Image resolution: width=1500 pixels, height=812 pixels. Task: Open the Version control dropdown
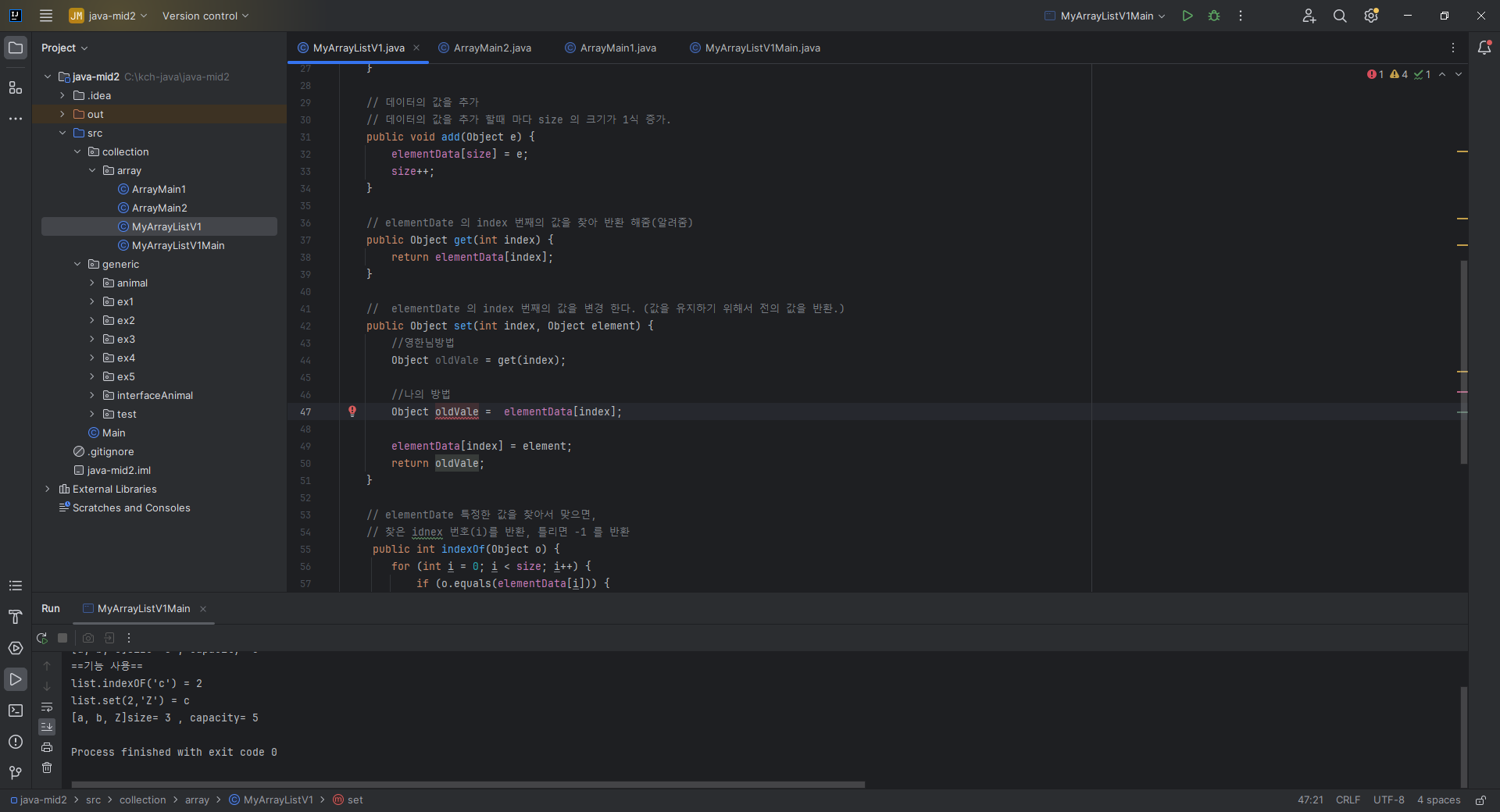coord(205,16)
